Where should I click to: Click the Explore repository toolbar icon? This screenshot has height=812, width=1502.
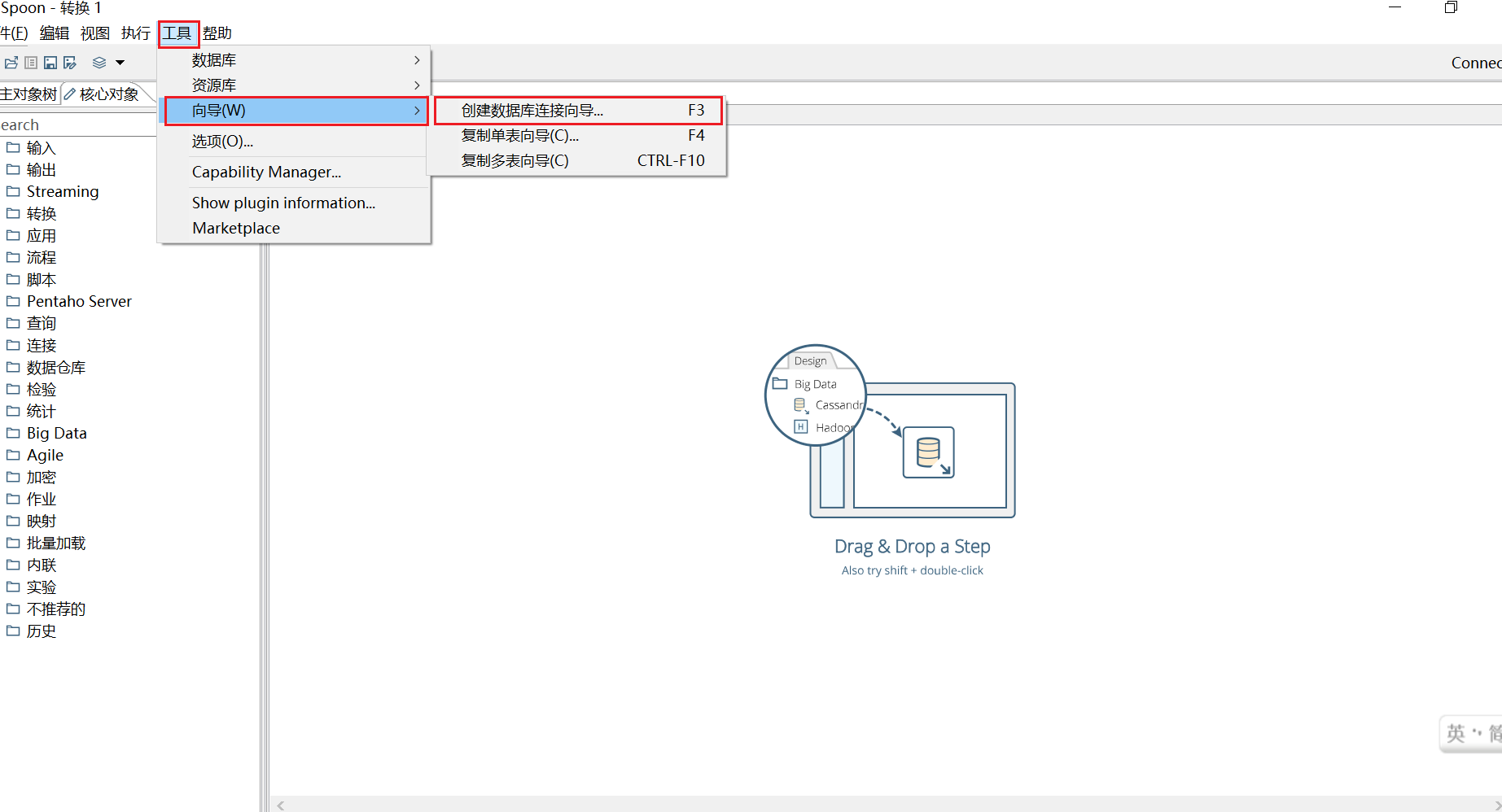pyautogui.click(x=31, y=63)
